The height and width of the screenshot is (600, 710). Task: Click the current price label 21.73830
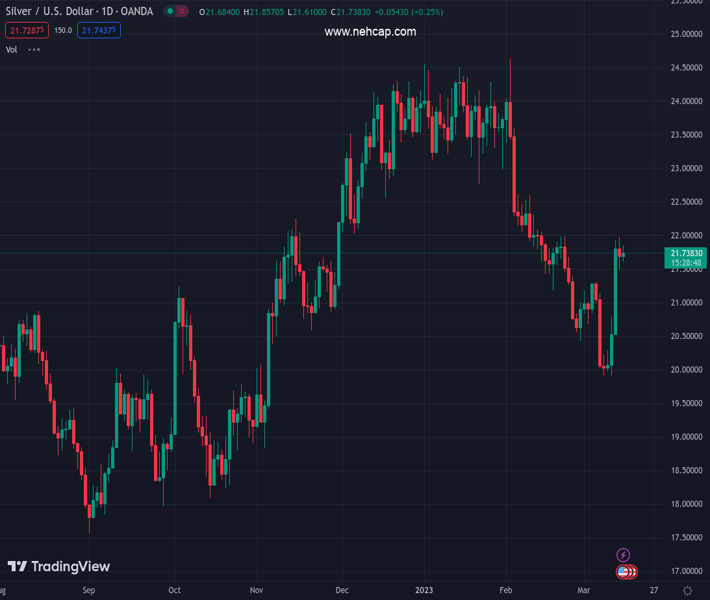tap(687, 254)
